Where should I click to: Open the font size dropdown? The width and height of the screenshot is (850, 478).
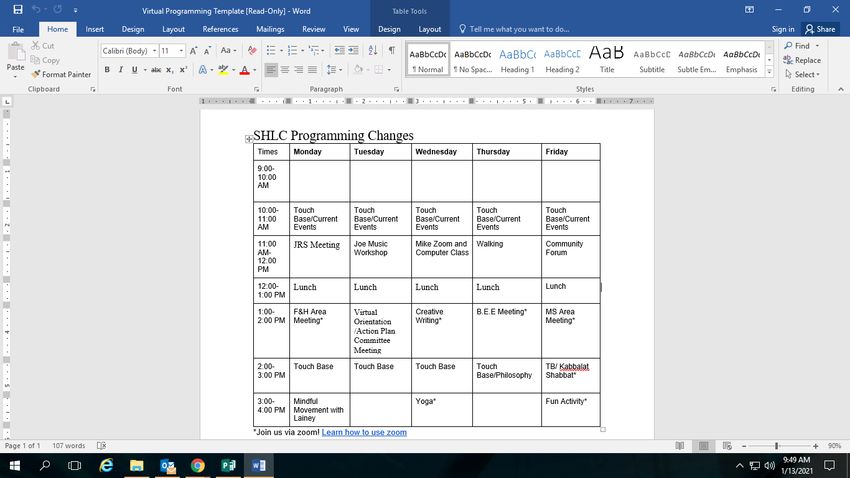pyautogui.click(x=182, y=50)
